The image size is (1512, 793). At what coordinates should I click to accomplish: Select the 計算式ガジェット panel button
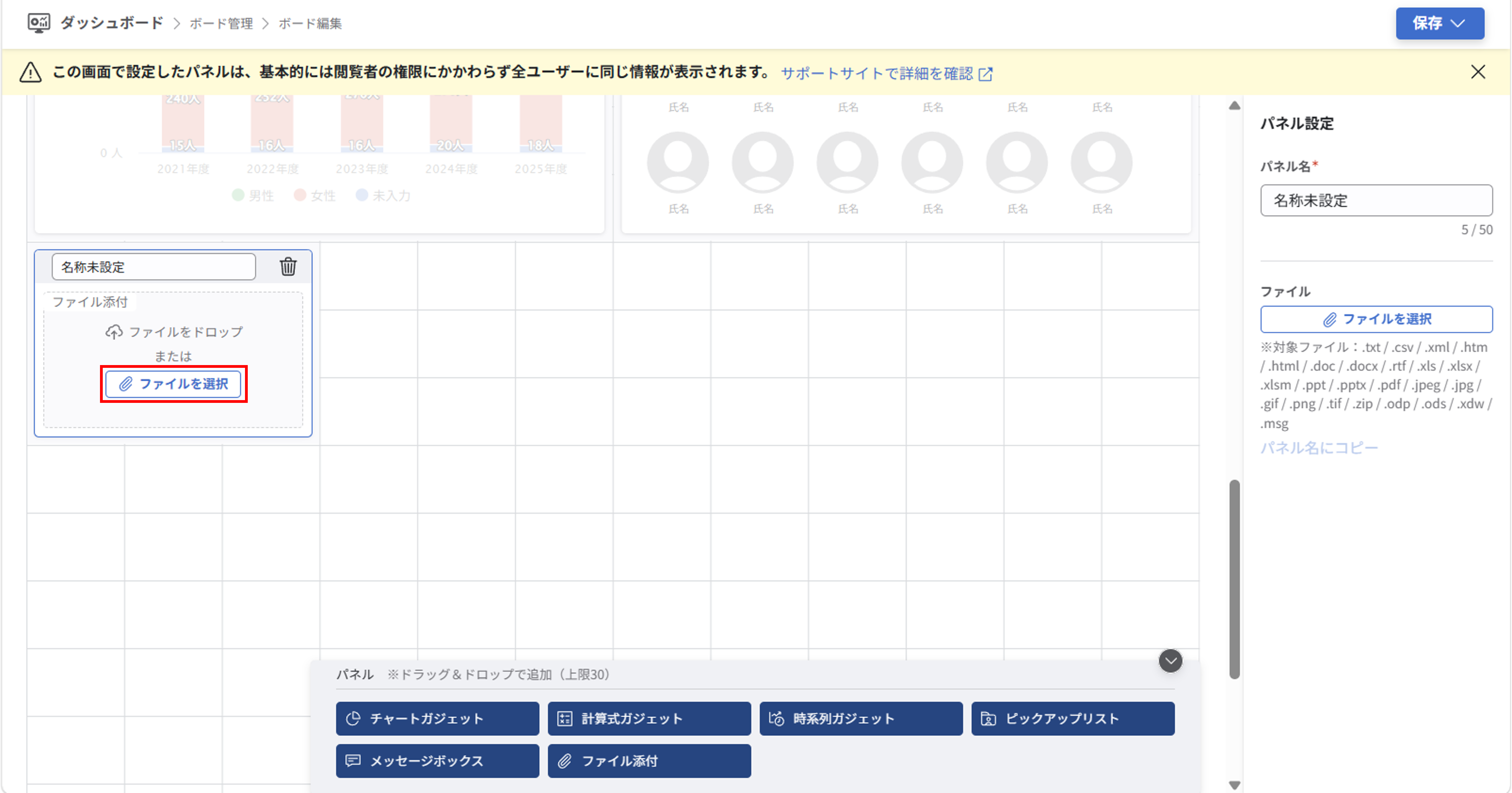649,718
